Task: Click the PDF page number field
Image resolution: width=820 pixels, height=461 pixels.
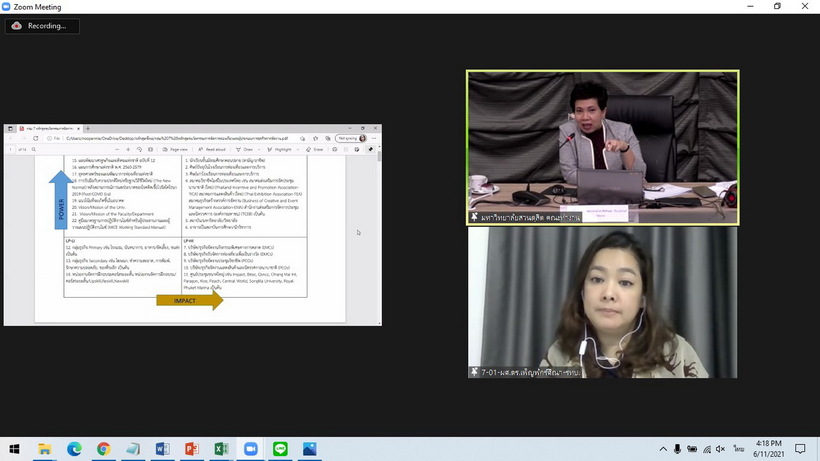Action: [10, 149]
